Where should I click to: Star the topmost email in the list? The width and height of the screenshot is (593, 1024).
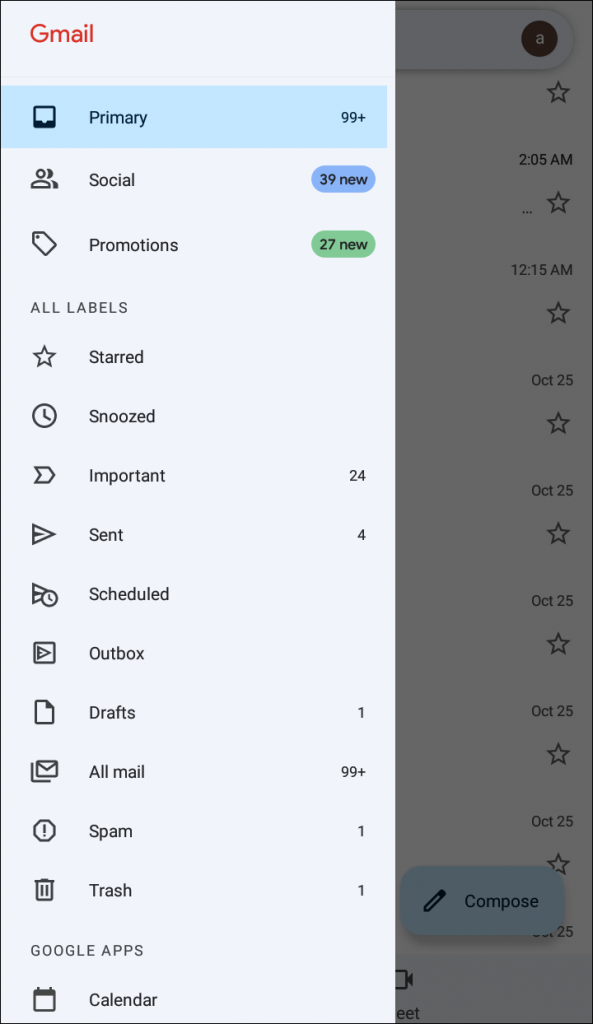(x=558, y=92)
